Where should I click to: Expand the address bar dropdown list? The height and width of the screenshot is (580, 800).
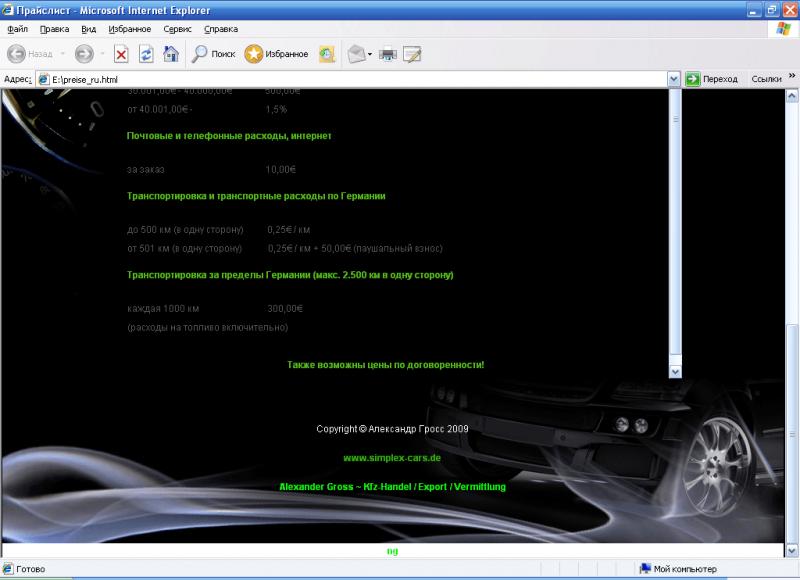pyautogui.click(x=674, y=79)
